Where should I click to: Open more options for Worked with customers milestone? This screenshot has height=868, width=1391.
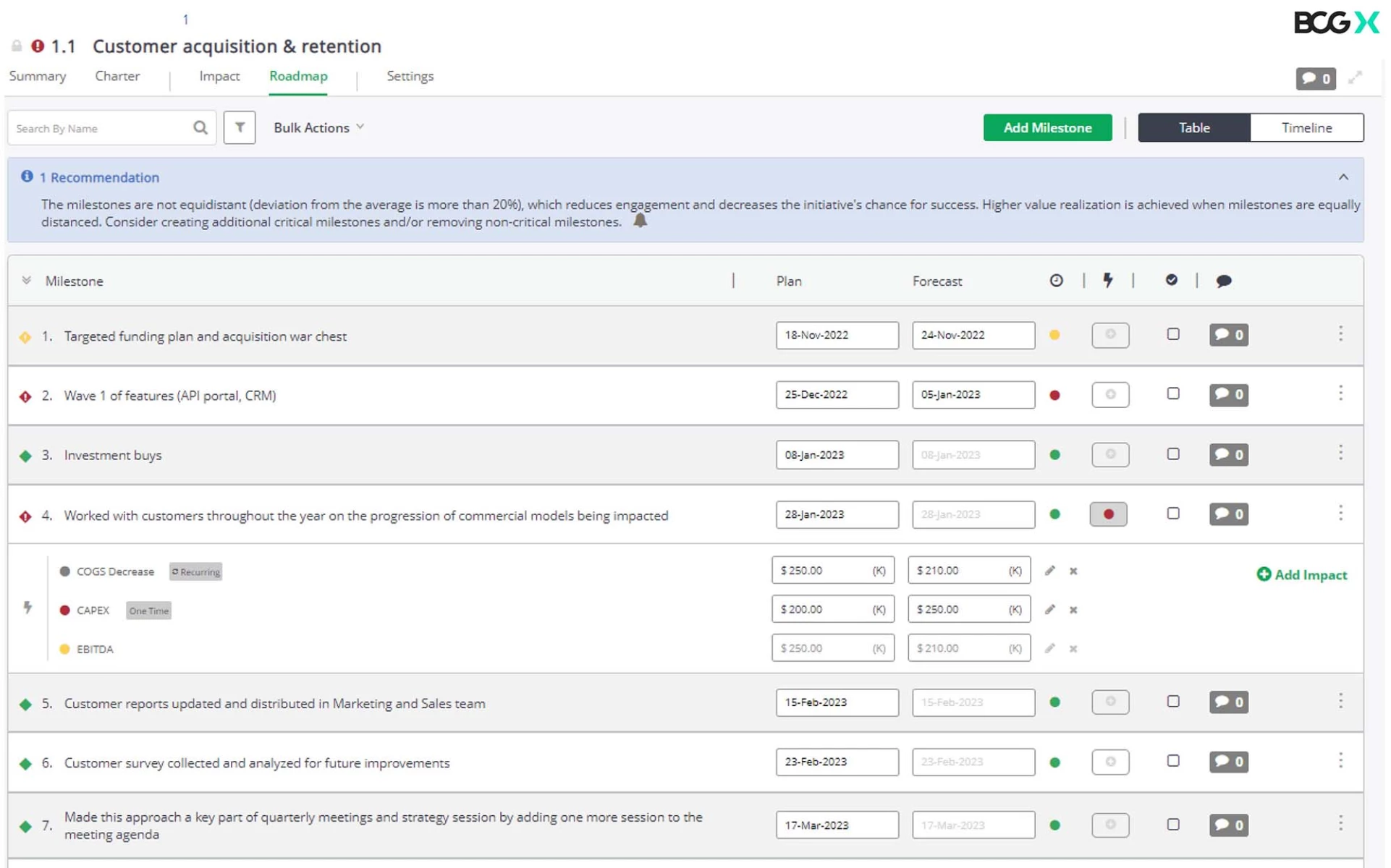pyautogui.click(x=1340, y=513)
